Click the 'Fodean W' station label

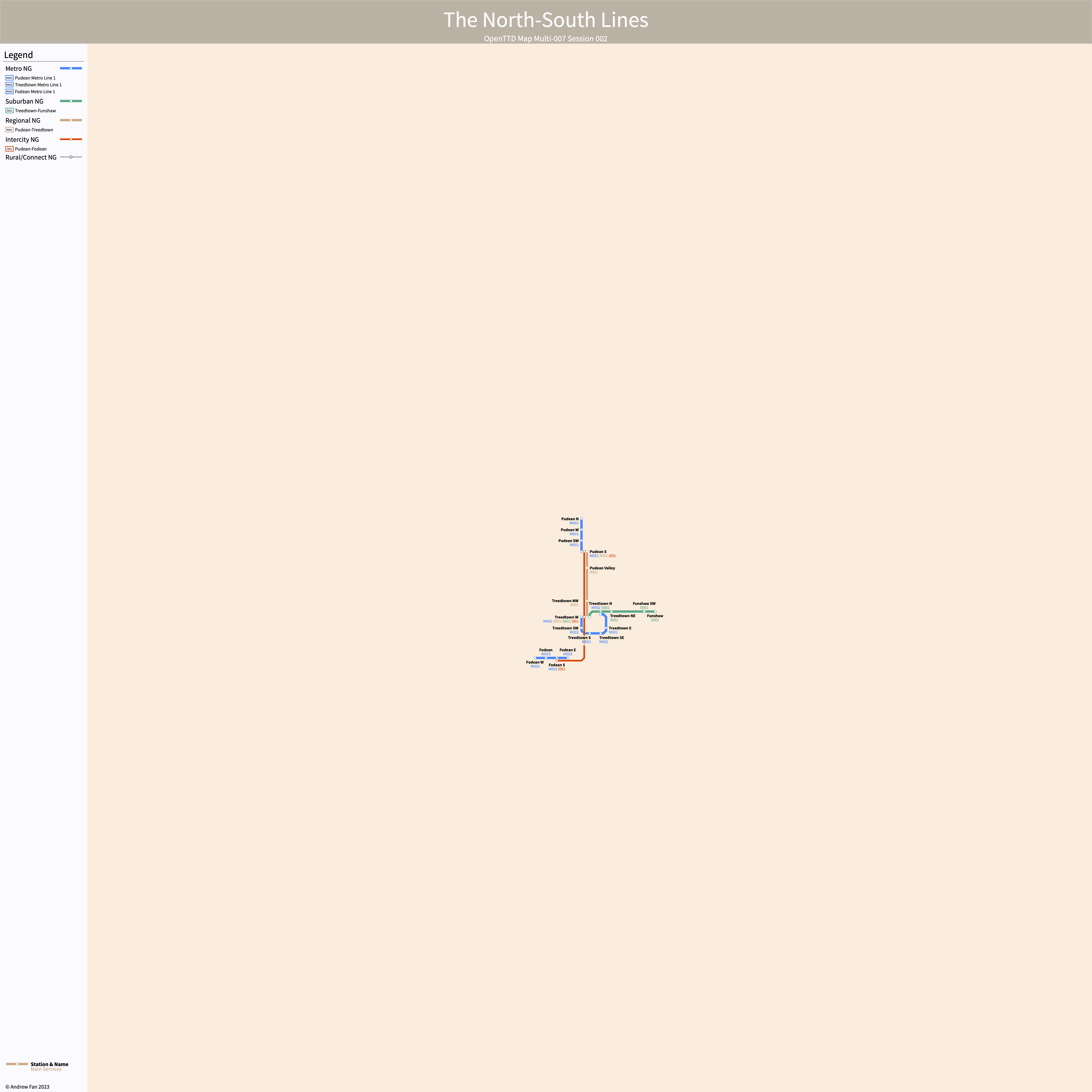(535, 662)
